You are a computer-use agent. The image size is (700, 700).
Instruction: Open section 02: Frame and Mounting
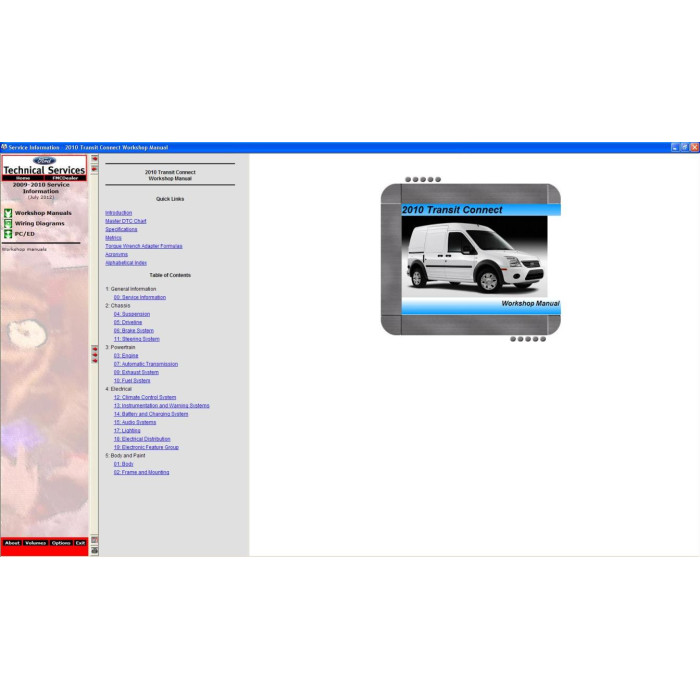click(x=142, y=472)
